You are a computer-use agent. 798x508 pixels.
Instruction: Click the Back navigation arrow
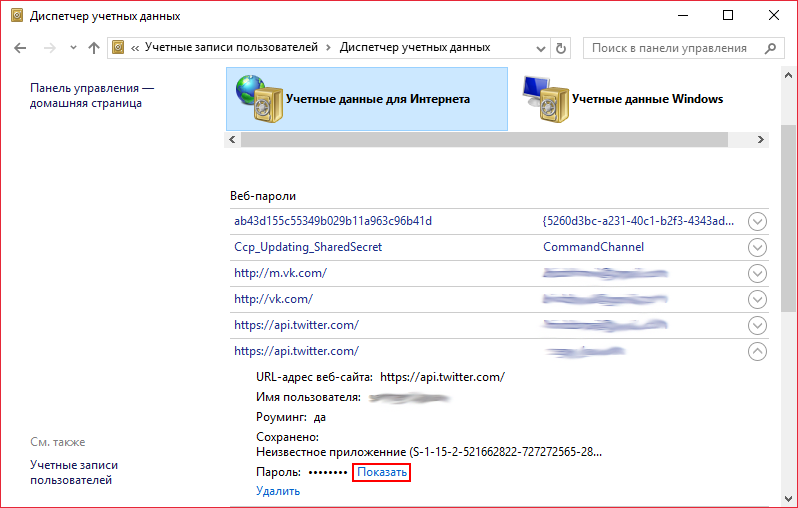[20, 48]
